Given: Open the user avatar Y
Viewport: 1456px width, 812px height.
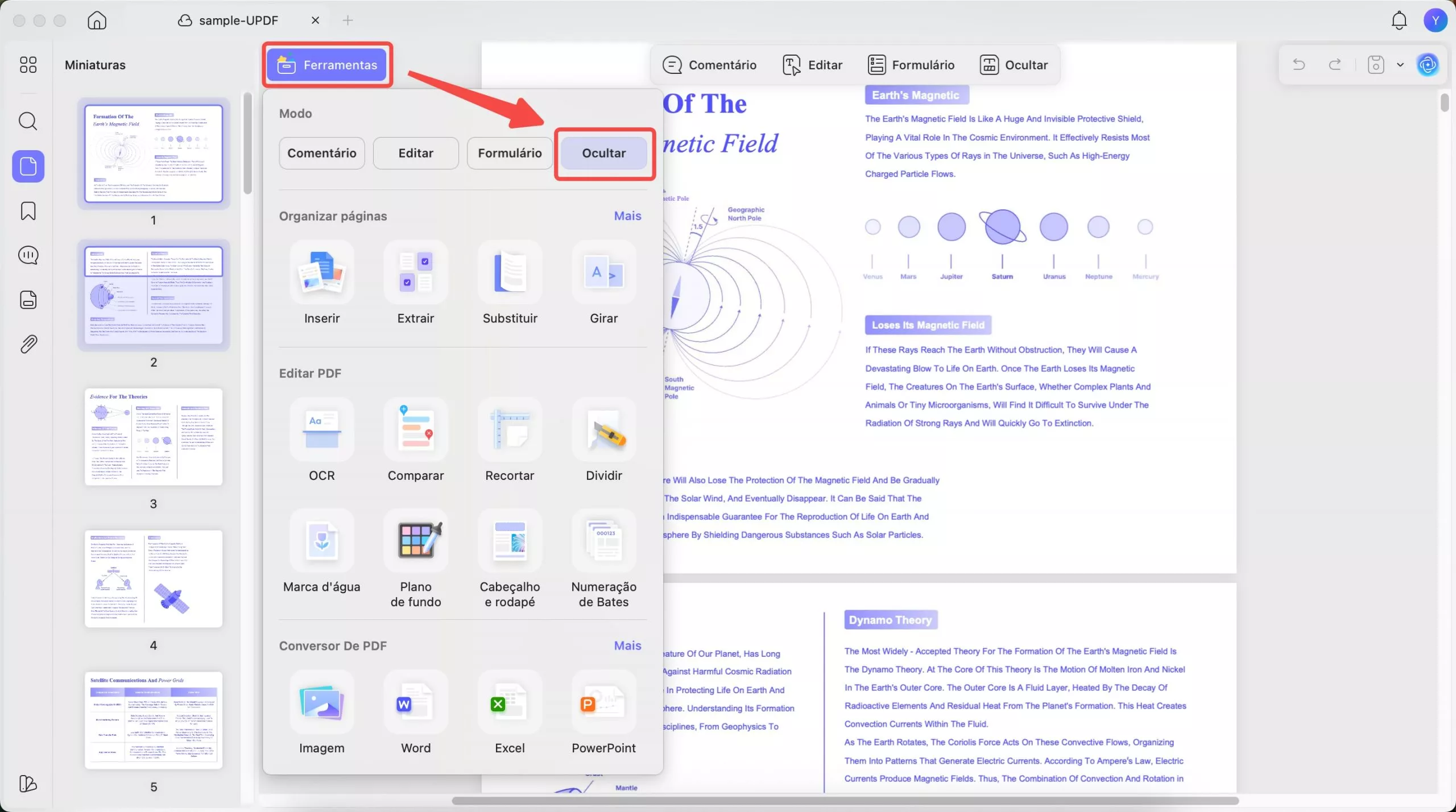Looking at the screenshot, I should click(1435, 20).
